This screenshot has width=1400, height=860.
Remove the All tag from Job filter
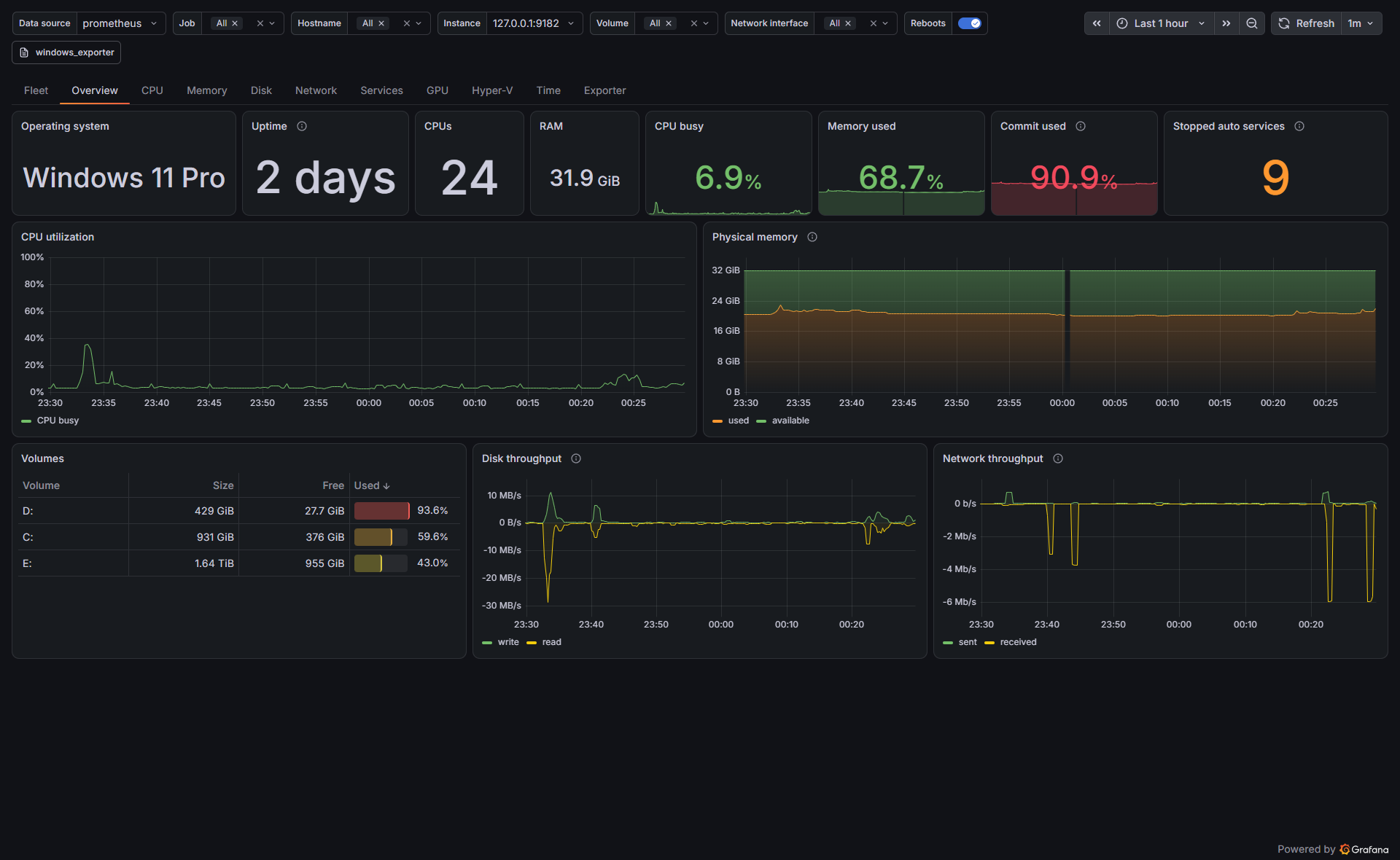pos(235,23)
